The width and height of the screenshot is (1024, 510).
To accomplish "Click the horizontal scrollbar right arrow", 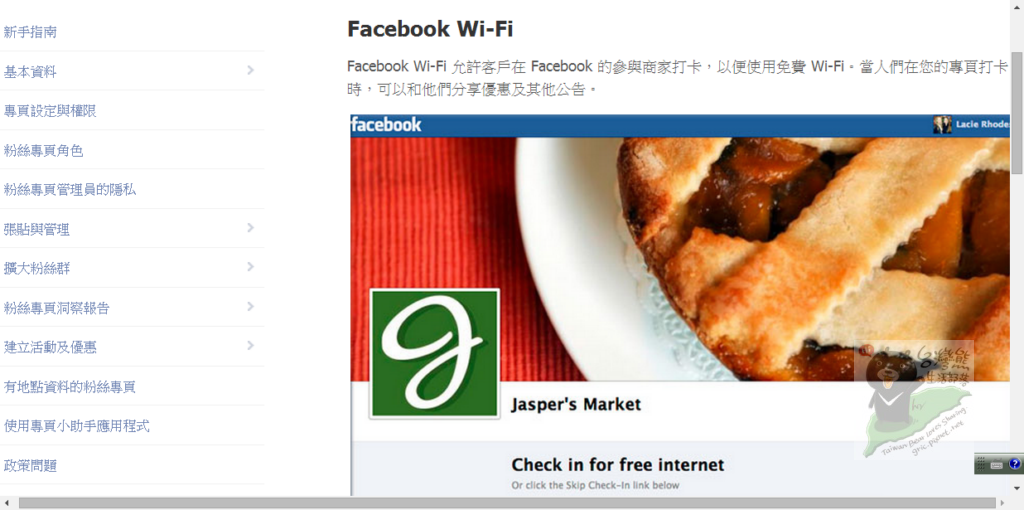I will pyautogui.click(x=1004, y=503).
